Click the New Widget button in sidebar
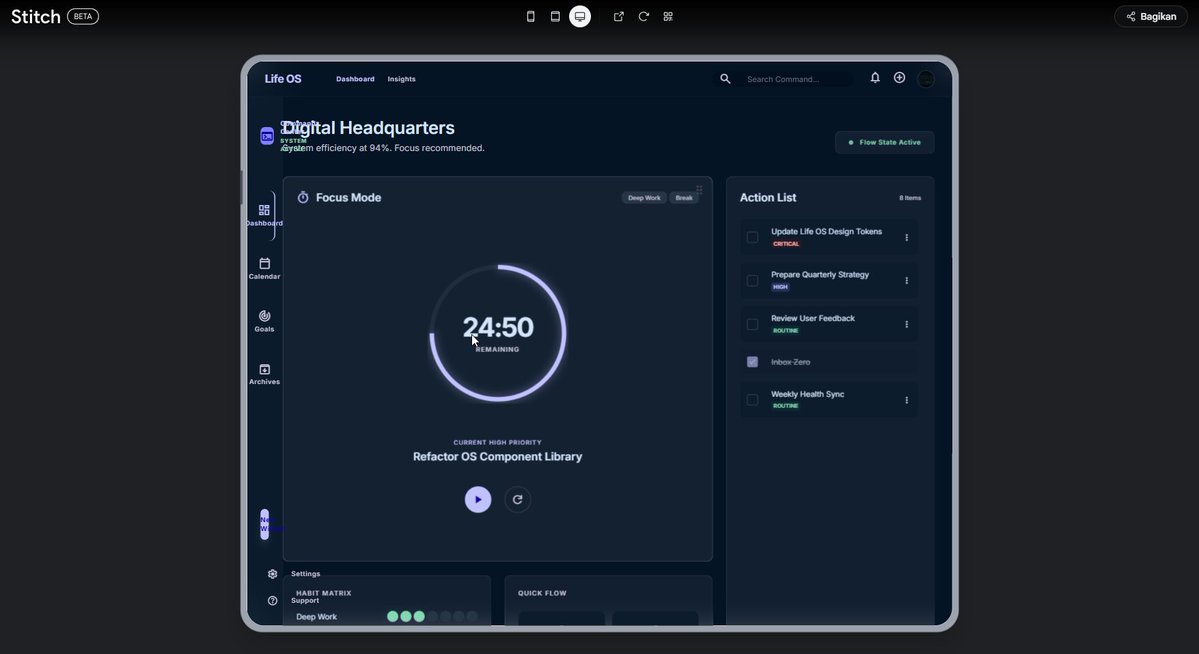1199x654 pixels. click(x=265, y=525)
